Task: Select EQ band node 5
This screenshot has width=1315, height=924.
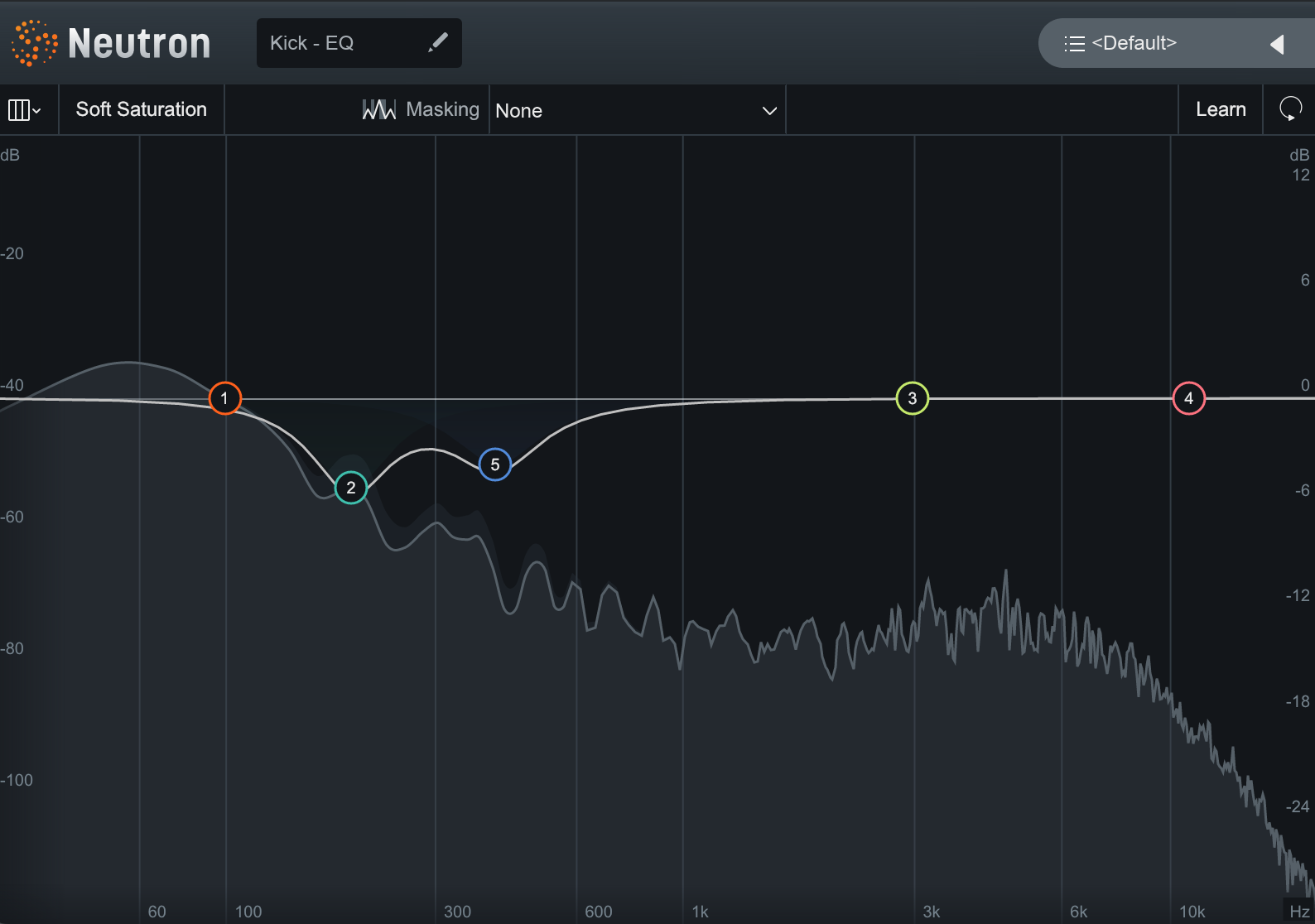Action: click(494, 464)
